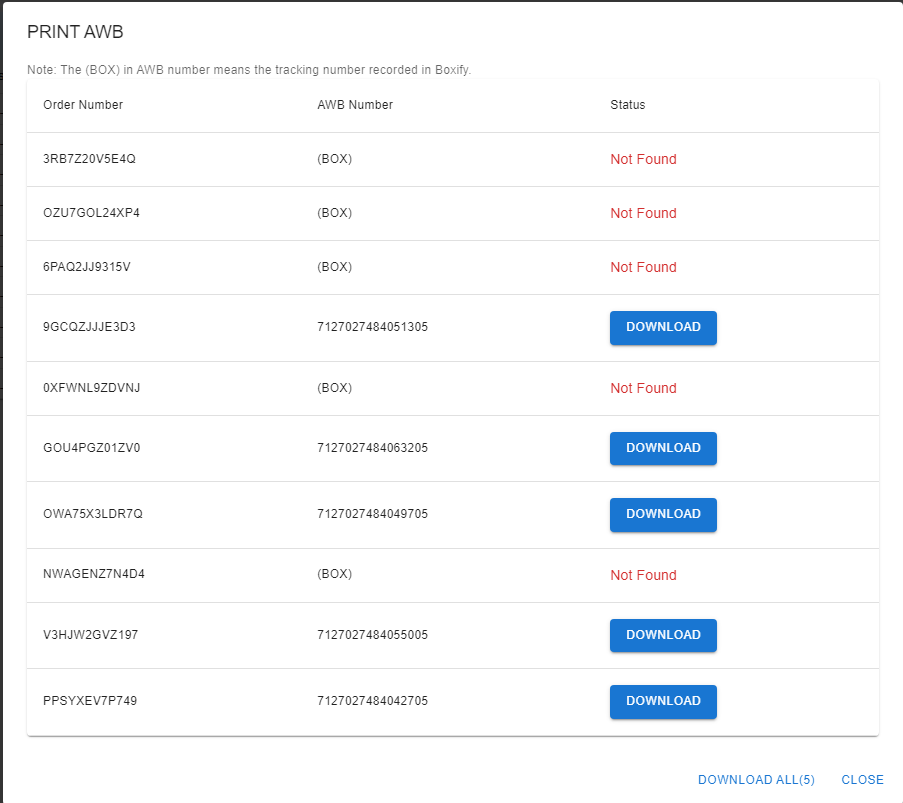Click Download for order PPSYXEV7P749

point(663,701)
